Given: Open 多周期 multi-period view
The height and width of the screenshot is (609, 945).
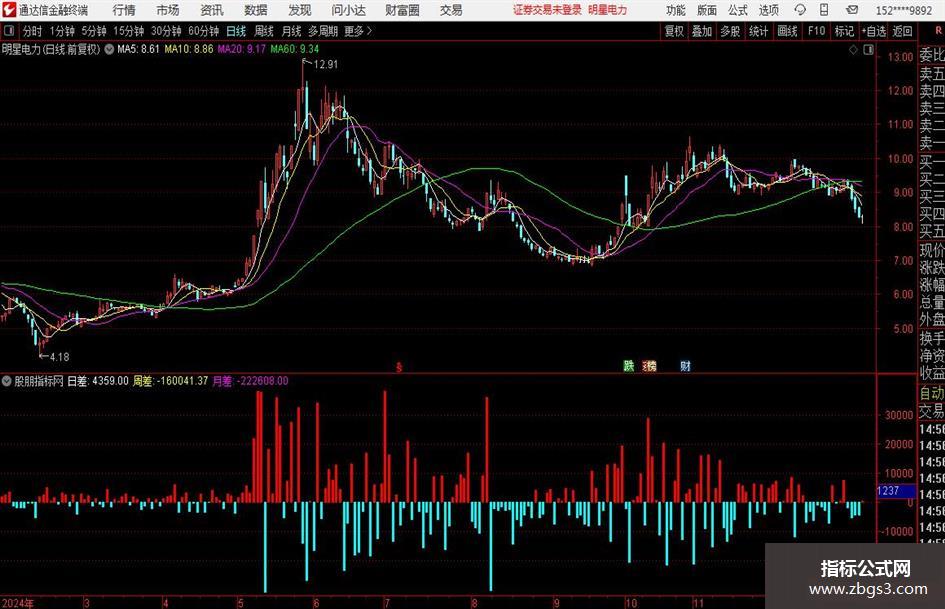Looking at the screenshot, I should (x=323, y=31).
